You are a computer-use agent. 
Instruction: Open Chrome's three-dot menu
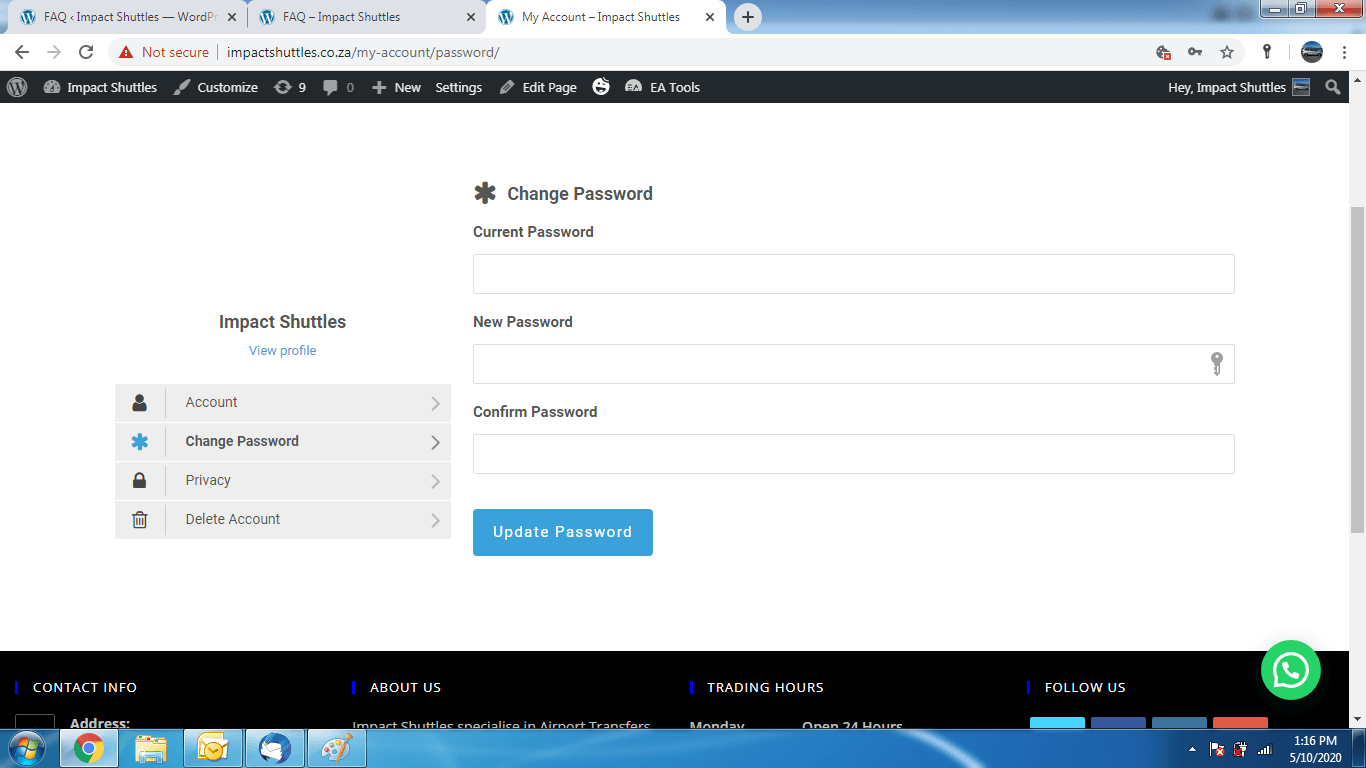1343,52
